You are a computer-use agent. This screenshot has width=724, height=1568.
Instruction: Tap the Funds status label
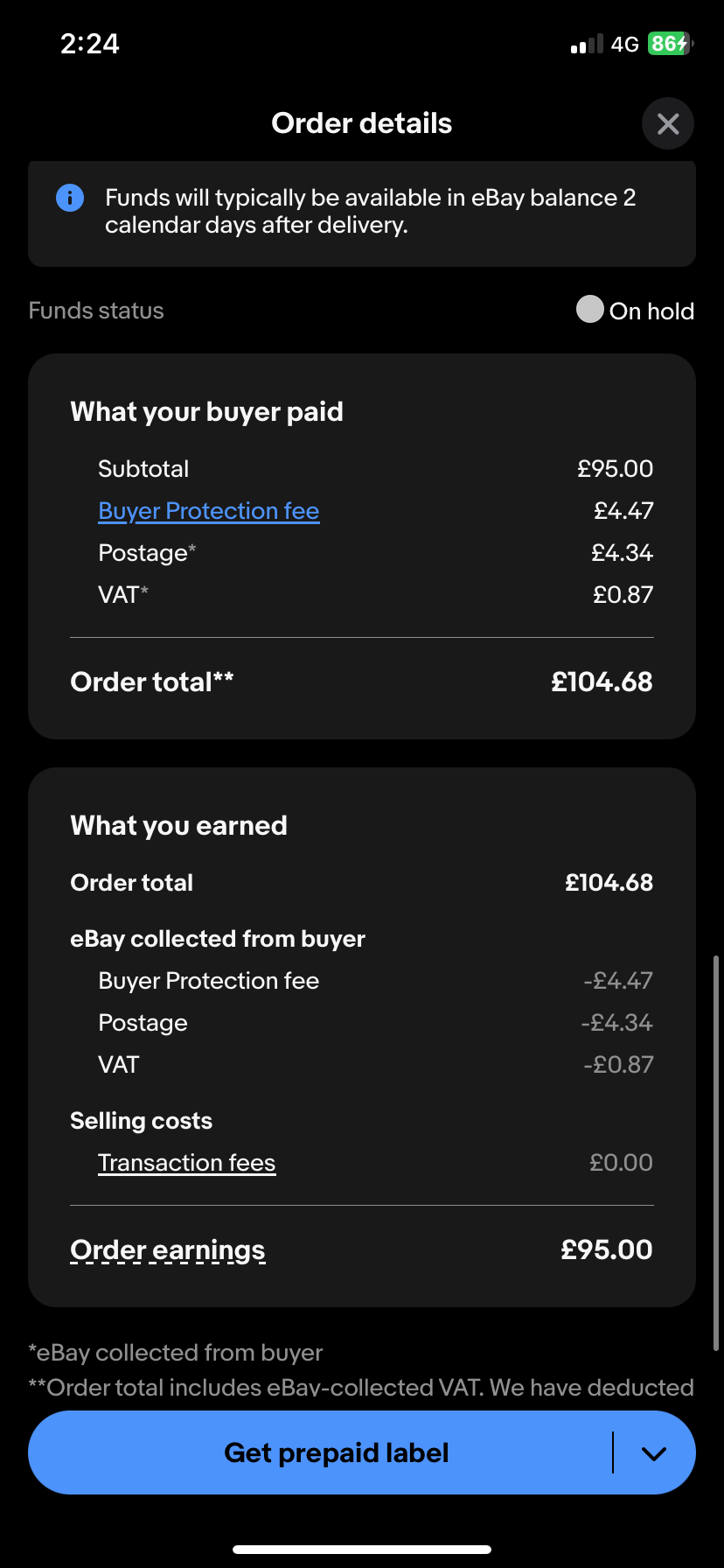coord(96,311)
